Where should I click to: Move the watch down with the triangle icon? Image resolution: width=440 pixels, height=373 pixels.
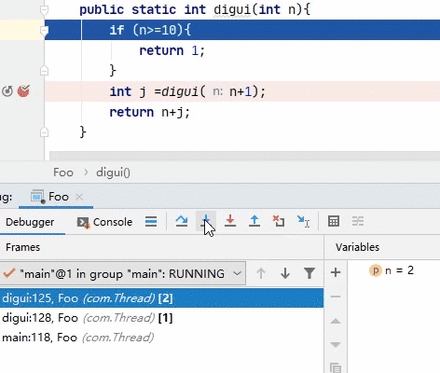(336, 344)
